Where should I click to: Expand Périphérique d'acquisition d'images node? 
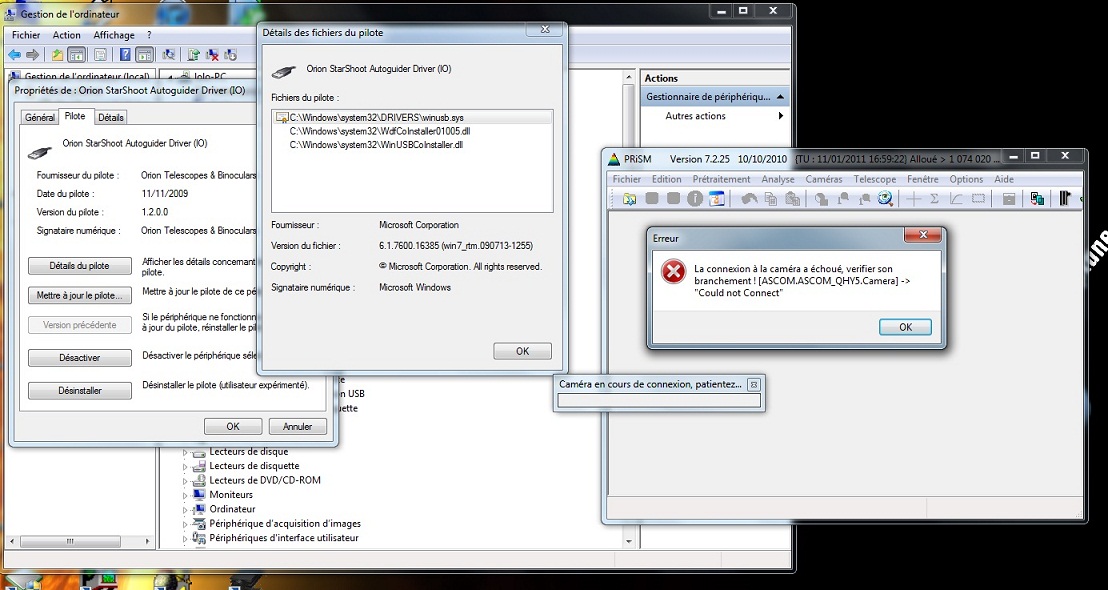(x=185, y=524)
